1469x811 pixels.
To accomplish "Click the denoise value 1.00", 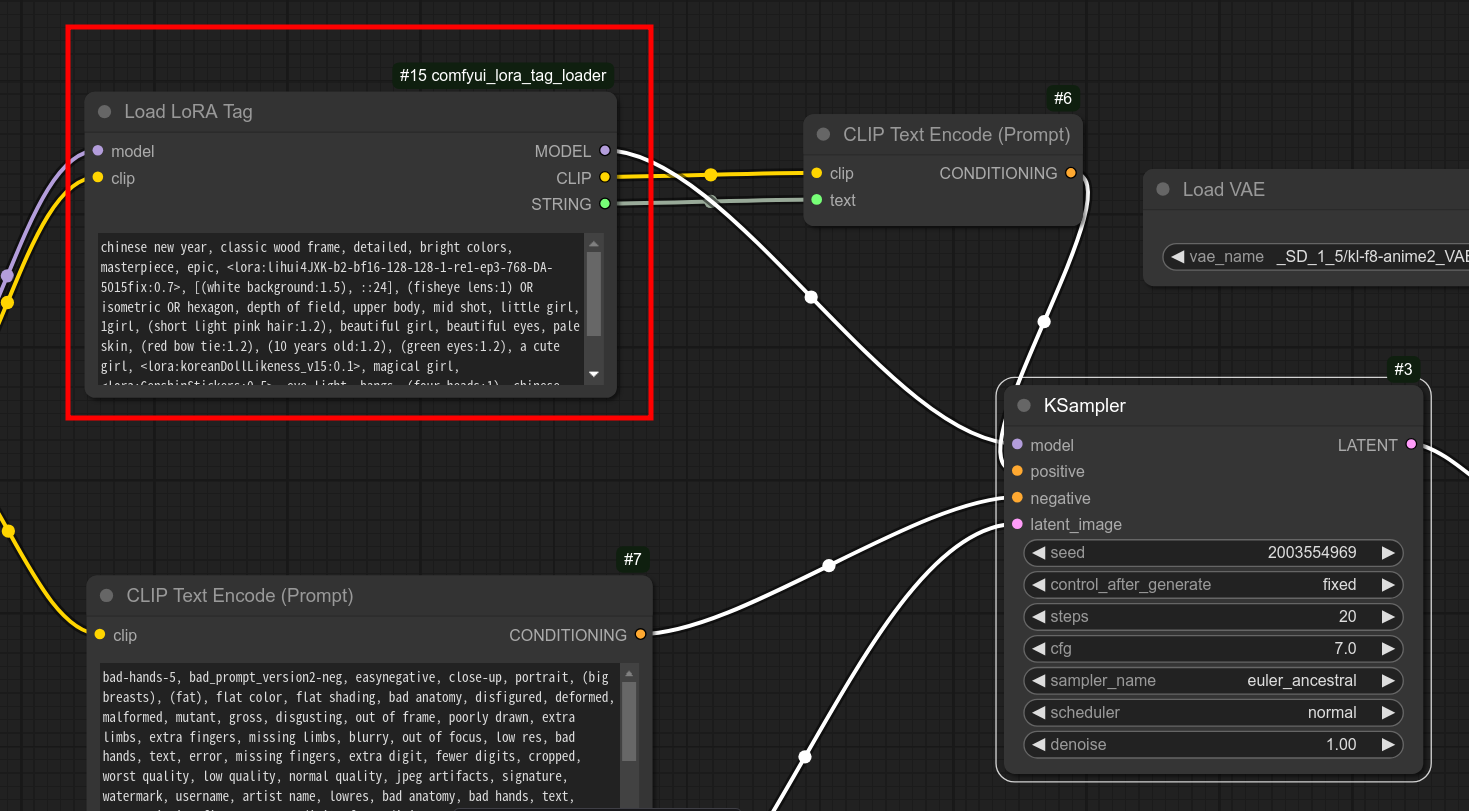I will click(x=1341, y=745).
